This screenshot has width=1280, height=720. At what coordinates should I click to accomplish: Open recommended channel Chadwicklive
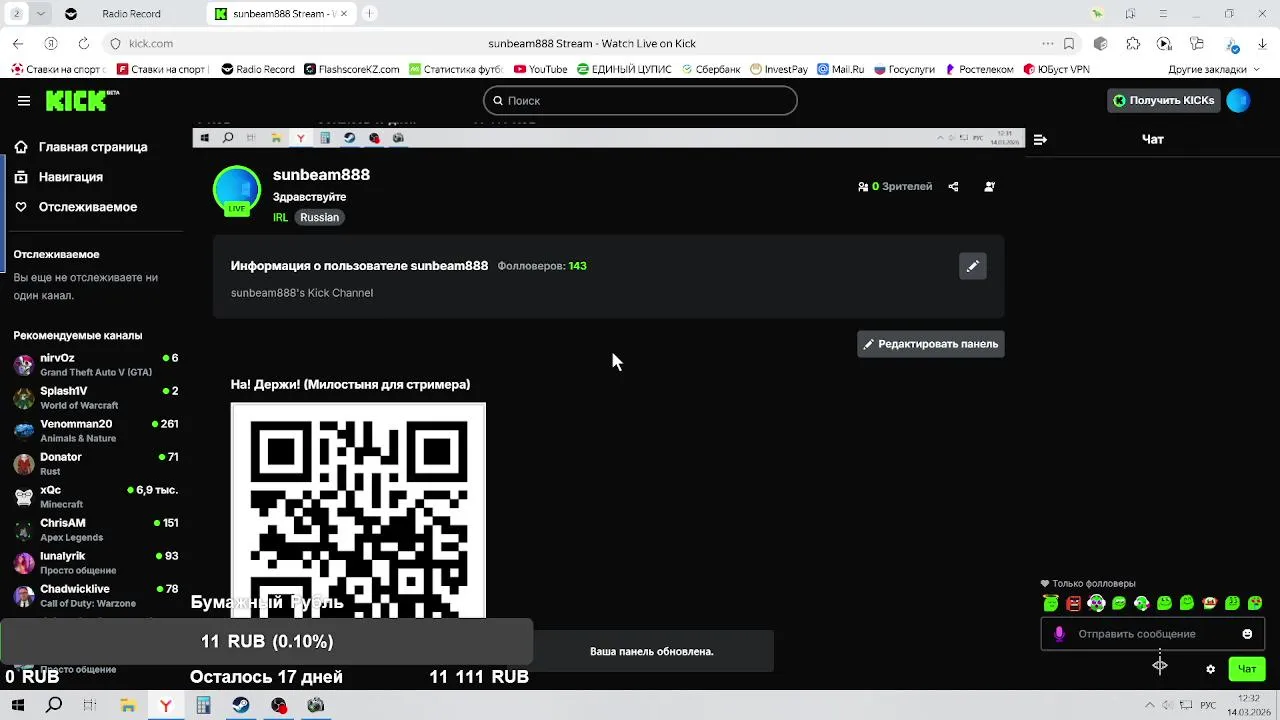click(95, 596)
